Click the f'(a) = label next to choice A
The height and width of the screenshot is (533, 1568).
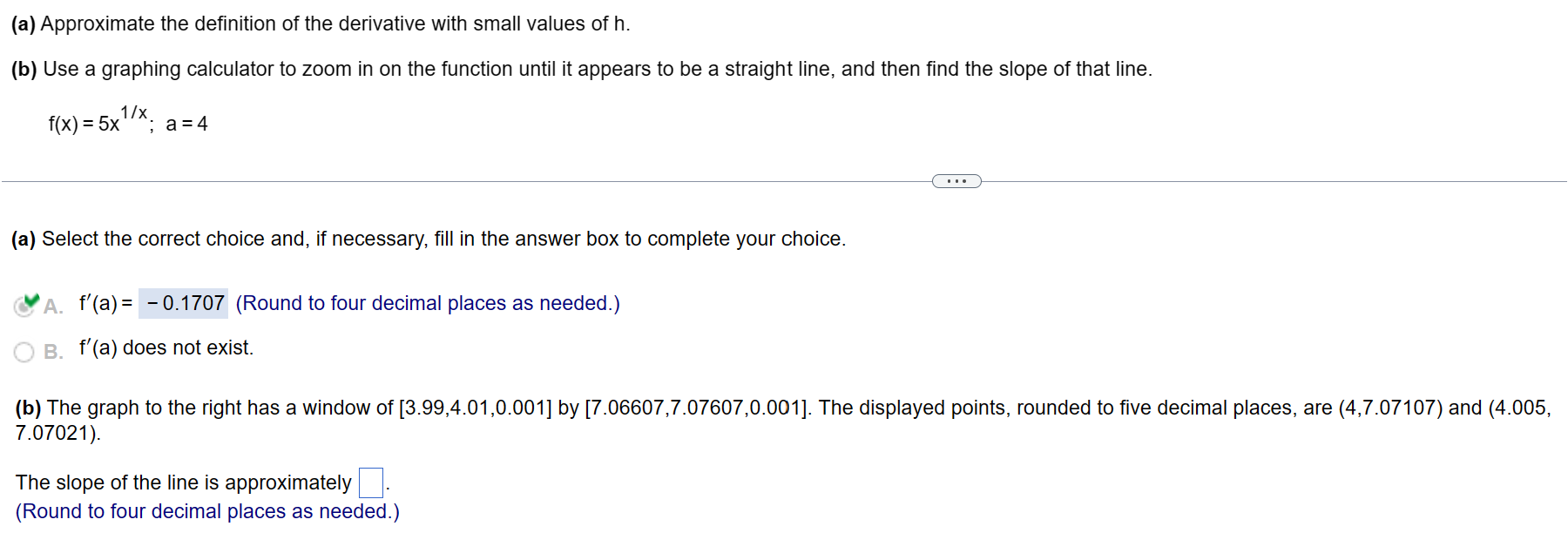point(103,302)
